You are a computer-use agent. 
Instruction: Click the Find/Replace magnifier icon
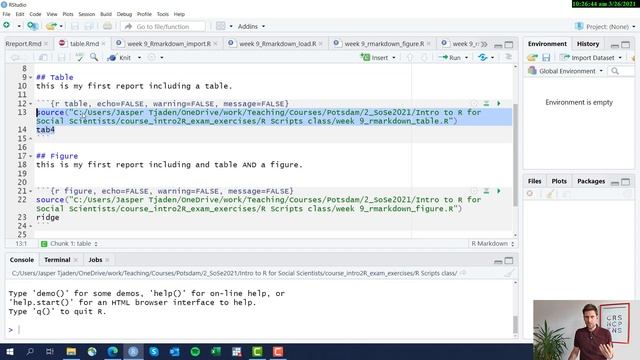94,57
